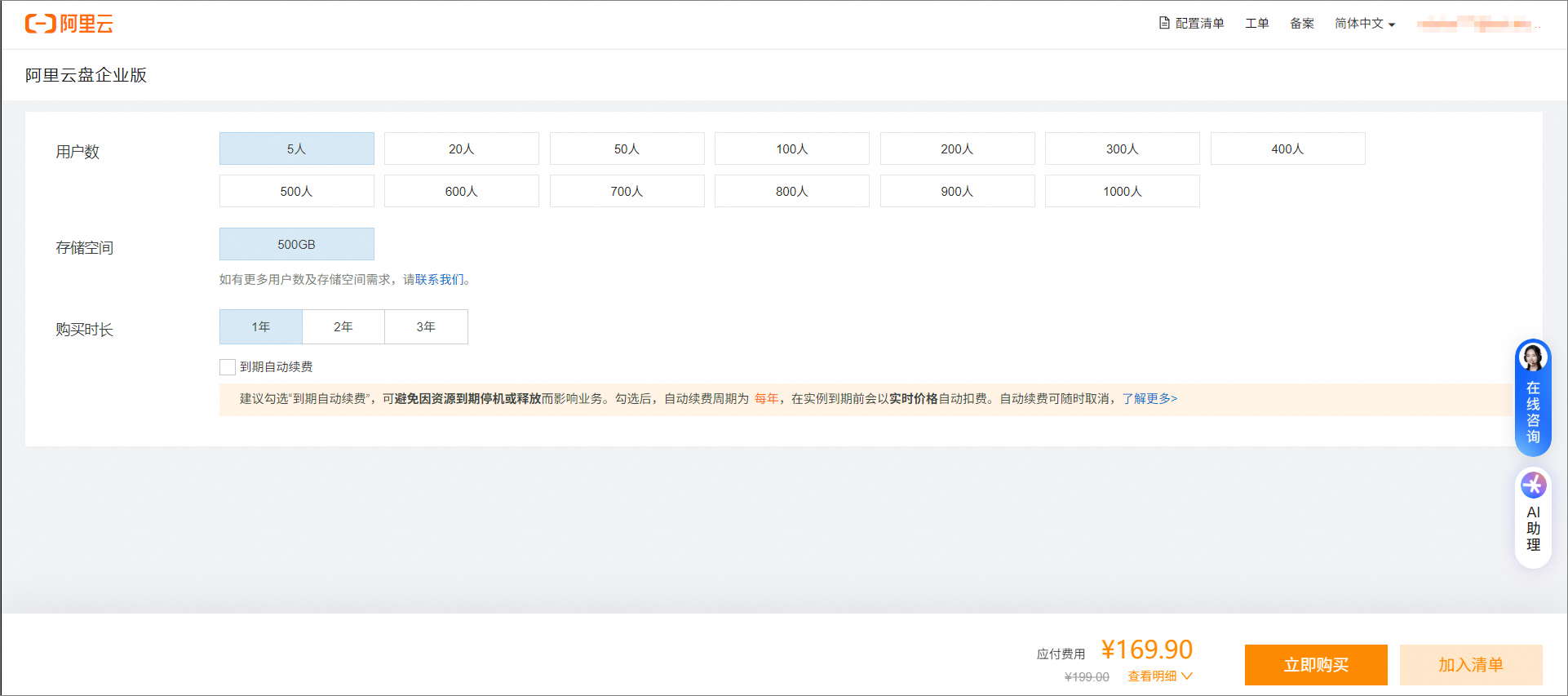1568x696 pixels.
Task: Click the 立即购买 buy now button
Action: point(1316,665)
